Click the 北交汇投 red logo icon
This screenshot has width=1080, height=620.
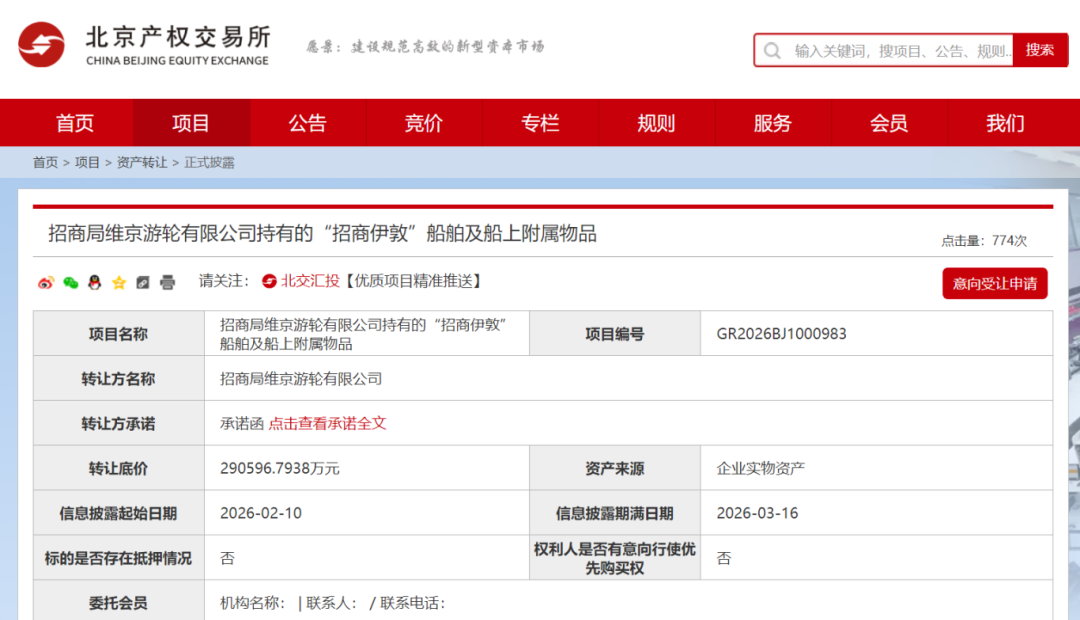tap(268, 281)
